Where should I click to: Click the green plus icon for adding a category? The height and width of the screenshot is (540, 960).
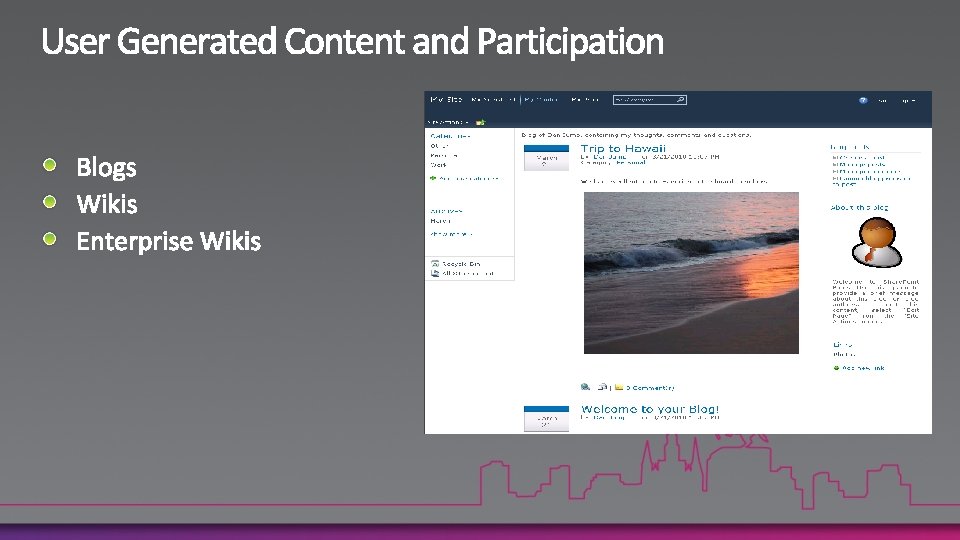[433, 178]
